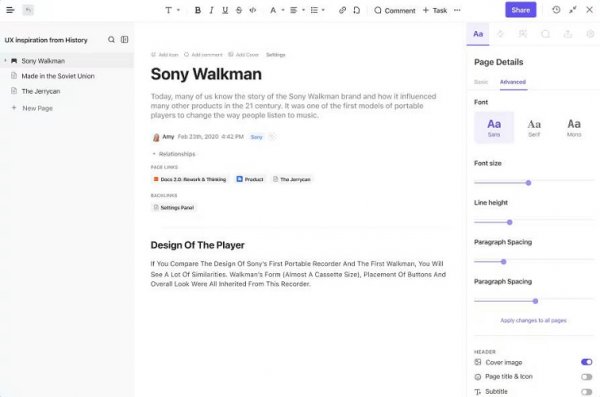The image size is (600, 397).
Task: Select the Mono font option
Action: click(574, 127)
